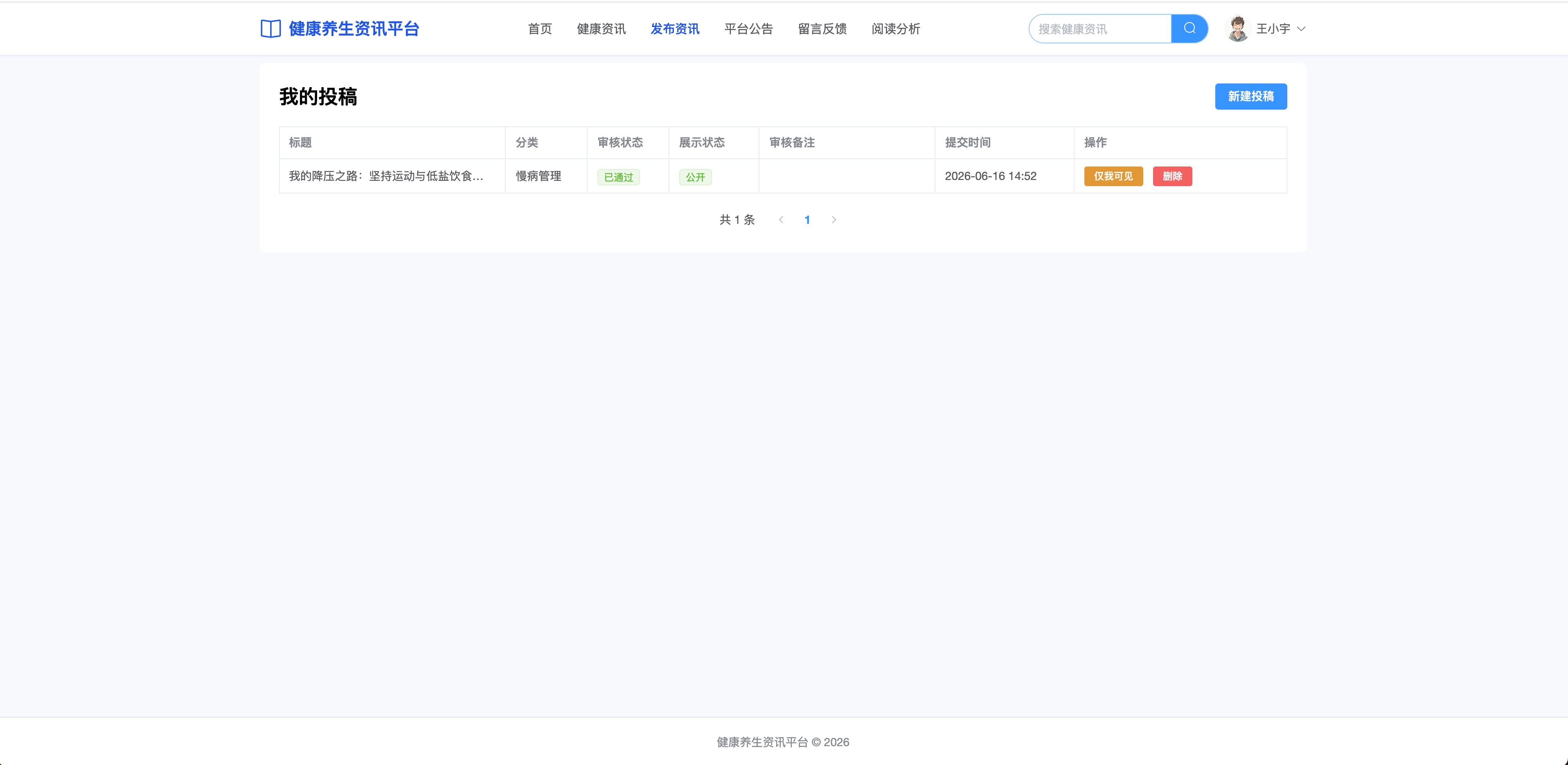The height and width of the screenshot is (765, 1568).
Task: Click the 新建投稿 button
Action: (1251, 96)
